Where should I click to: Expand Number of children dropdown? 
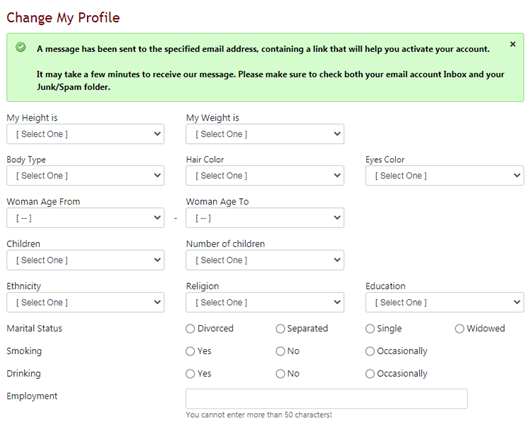[265, 260]
